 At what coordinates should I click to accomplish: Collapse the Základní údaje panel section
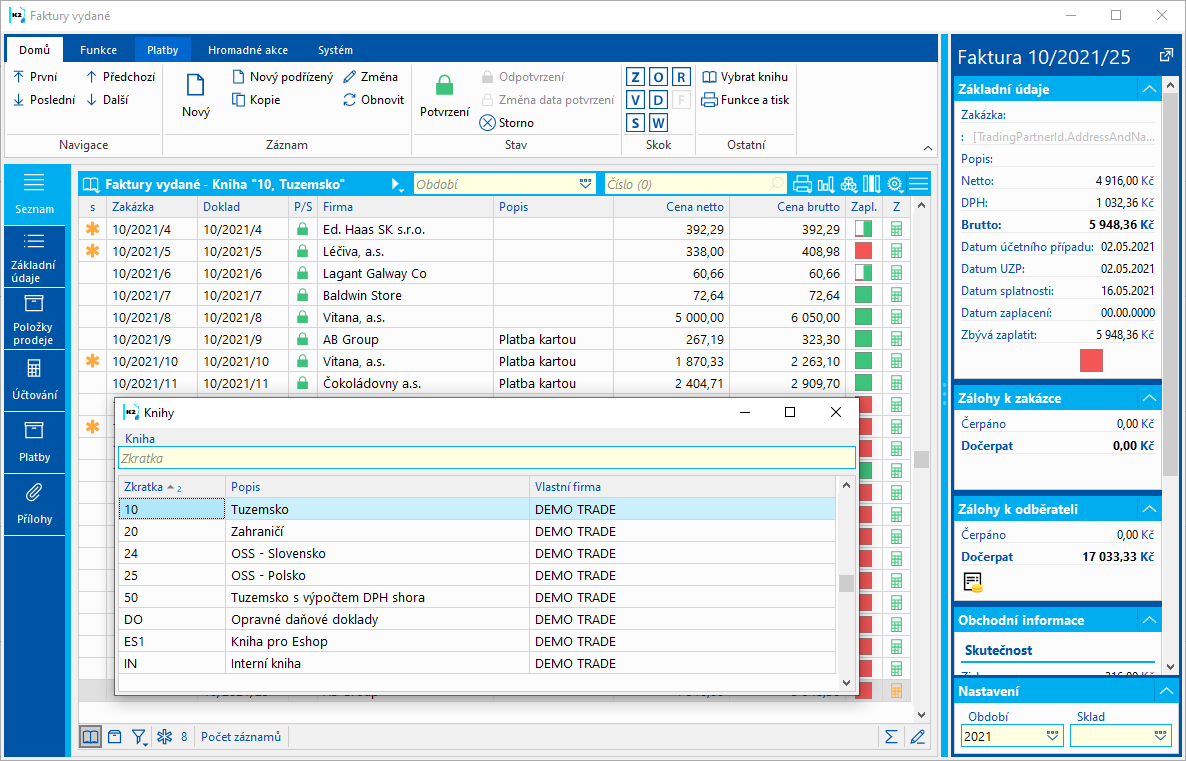[1147, 89]
